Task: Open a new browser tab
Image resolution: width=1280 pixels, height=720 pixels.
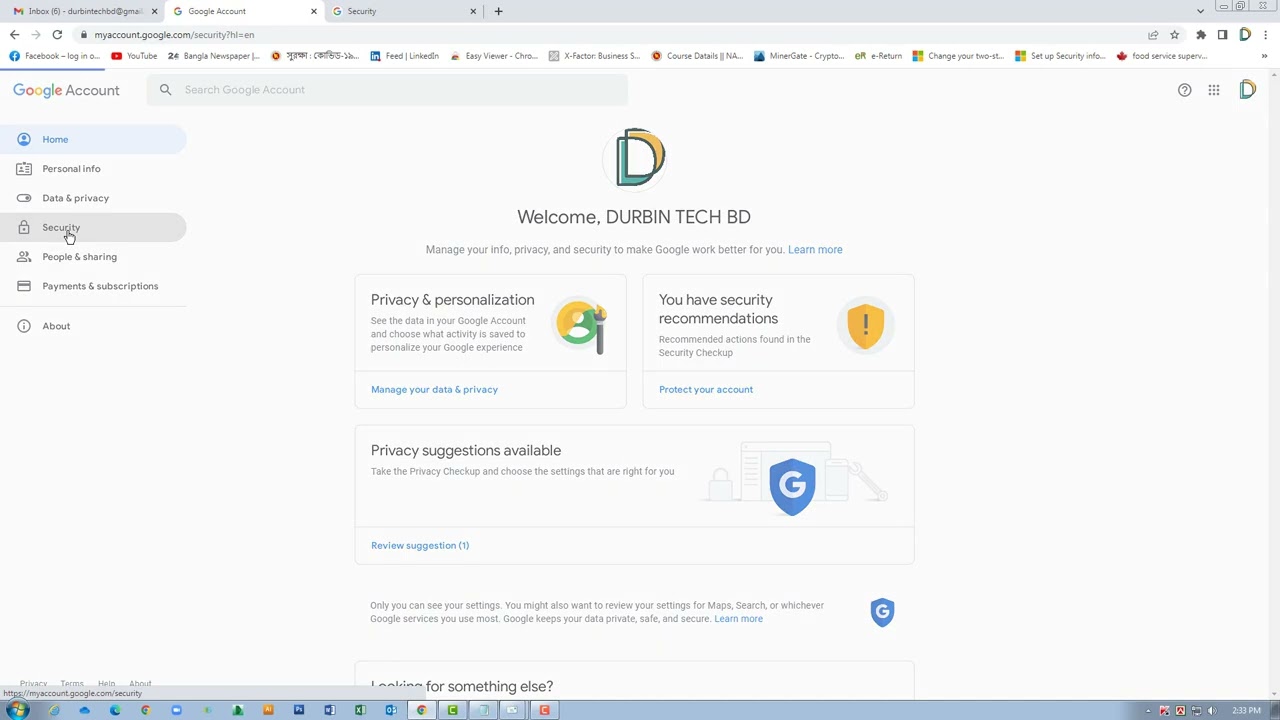Action: click(x=499, y=11)
